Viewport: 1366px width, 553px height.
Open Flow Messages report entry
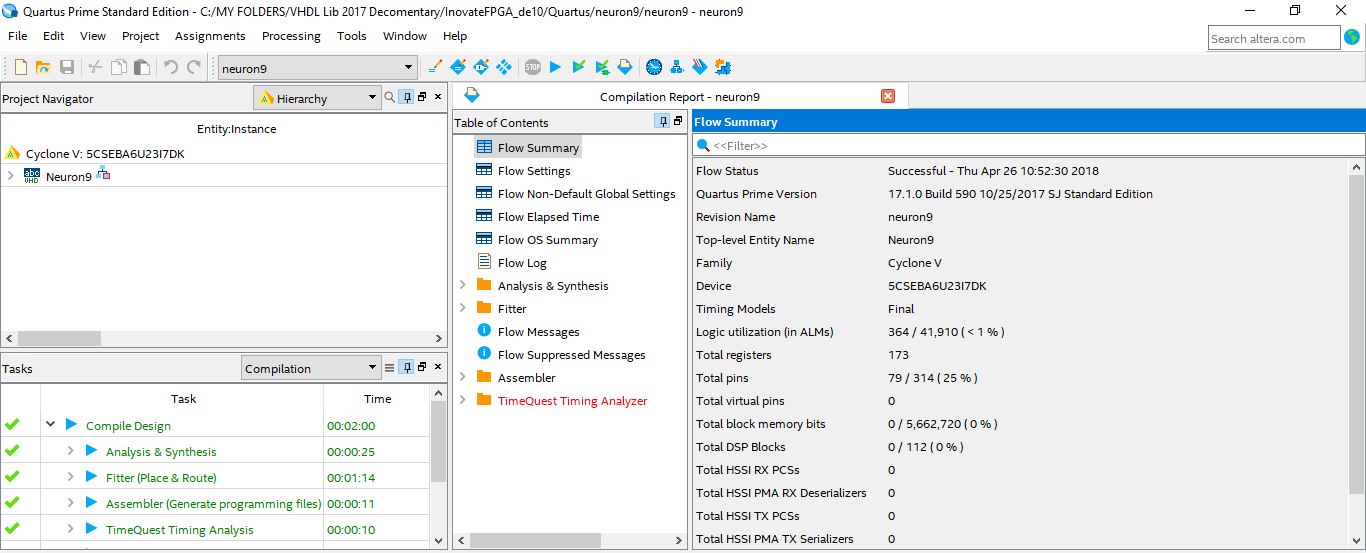(x=539, y=332)
